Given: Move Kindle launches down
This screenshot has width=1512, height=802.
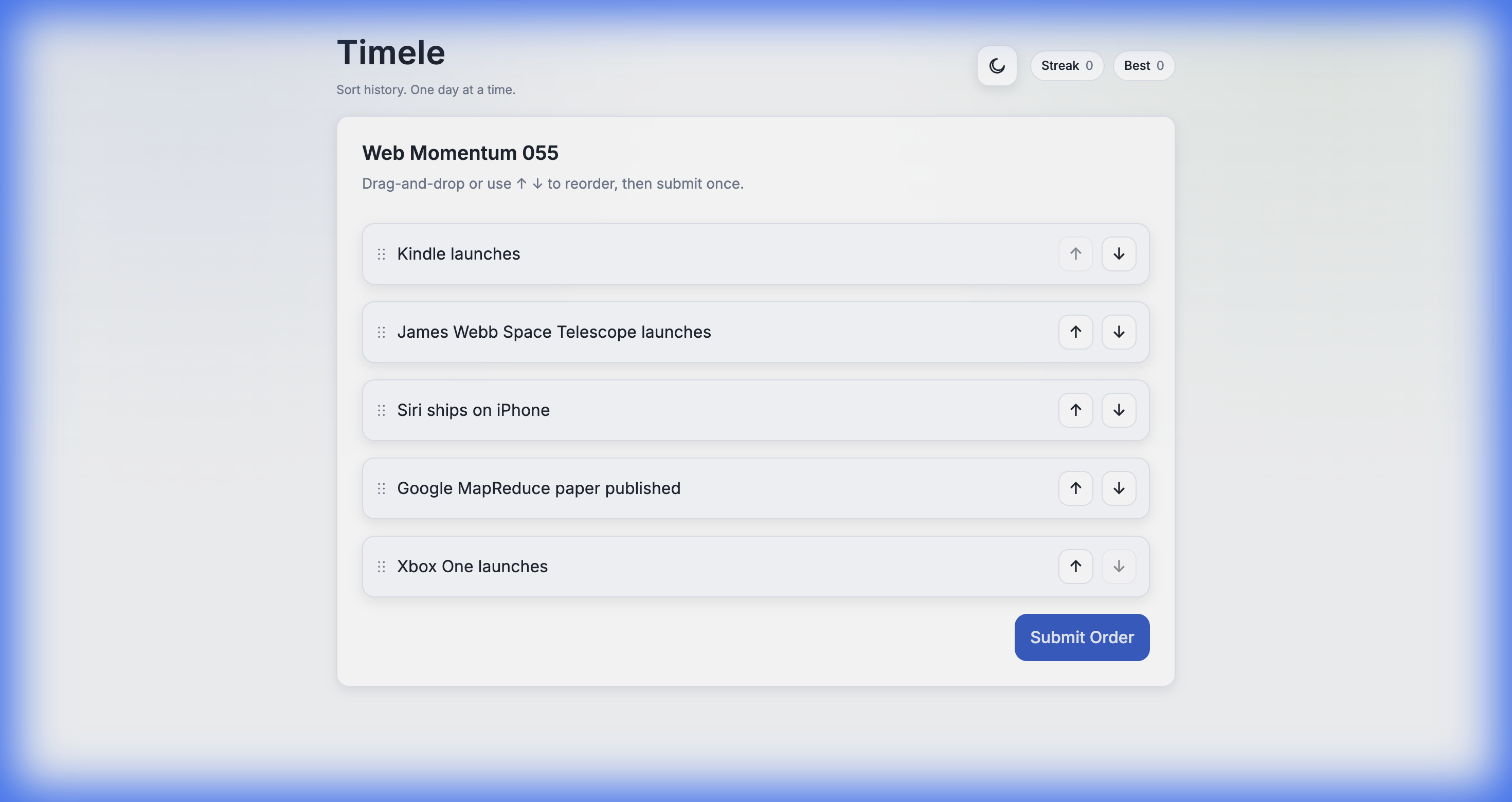Looking at the screenshot, I should (1118, 254).
